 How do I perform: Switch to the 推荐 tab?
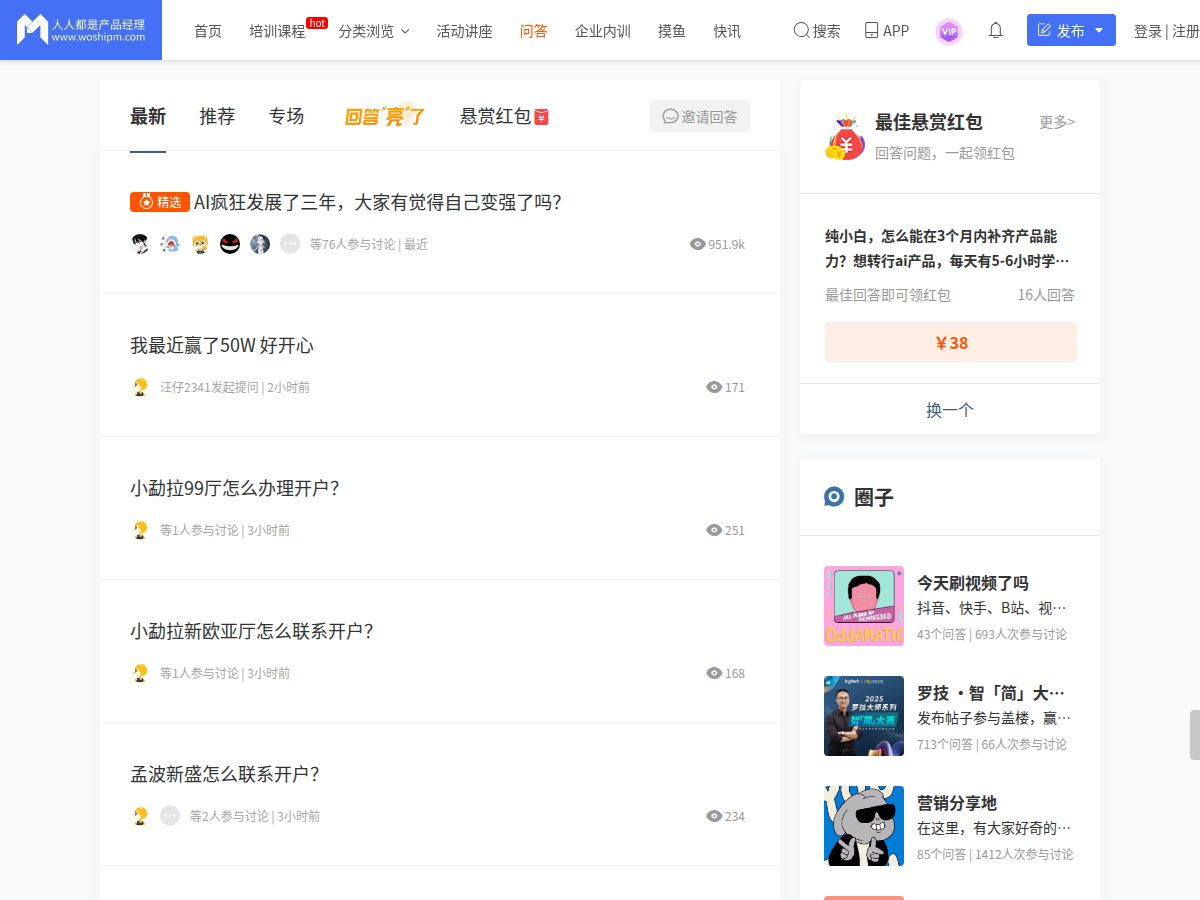click(x=217, y=116)
